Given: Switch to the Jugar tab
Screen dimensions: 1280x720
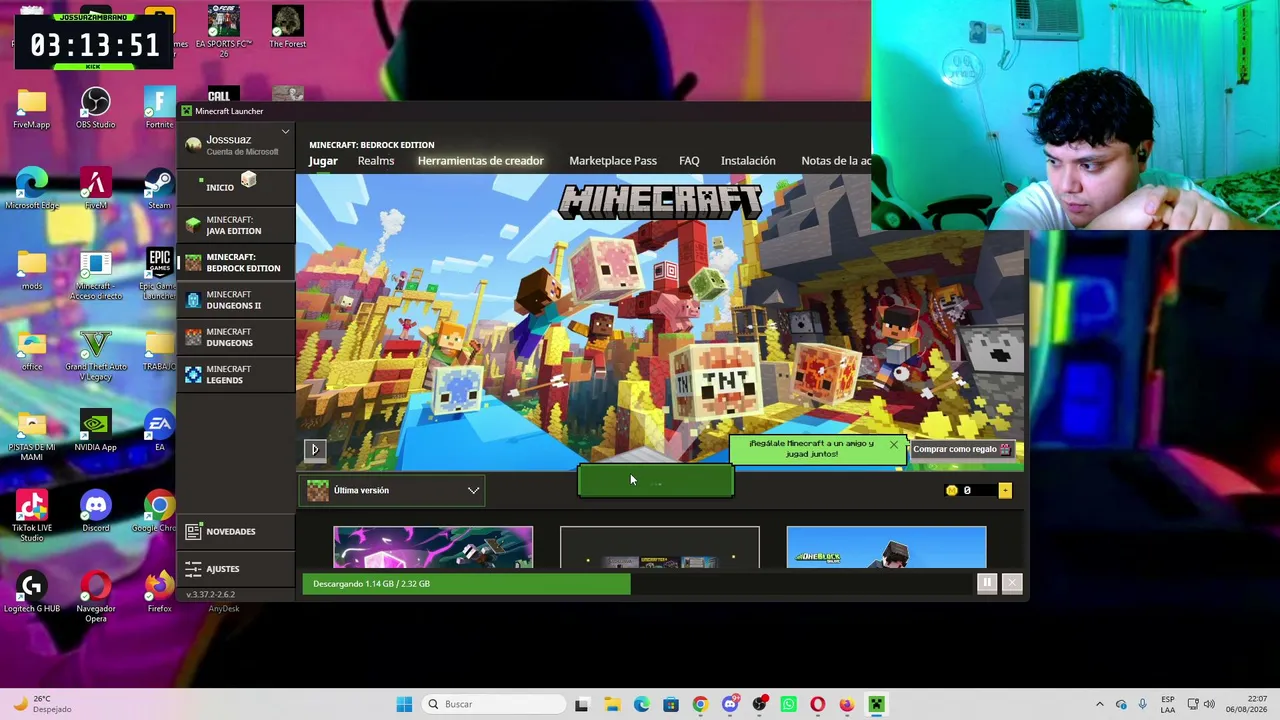Looking at the screenshot, I should [x=323, y=161].
